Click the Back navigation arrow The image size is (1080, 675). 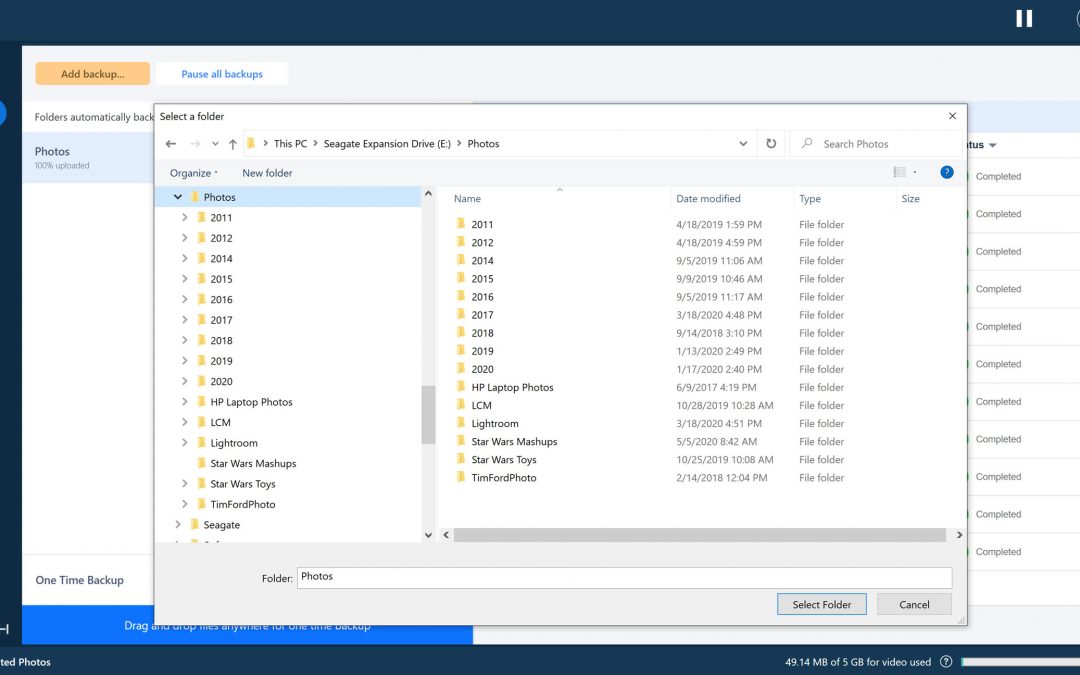(171, 144)
